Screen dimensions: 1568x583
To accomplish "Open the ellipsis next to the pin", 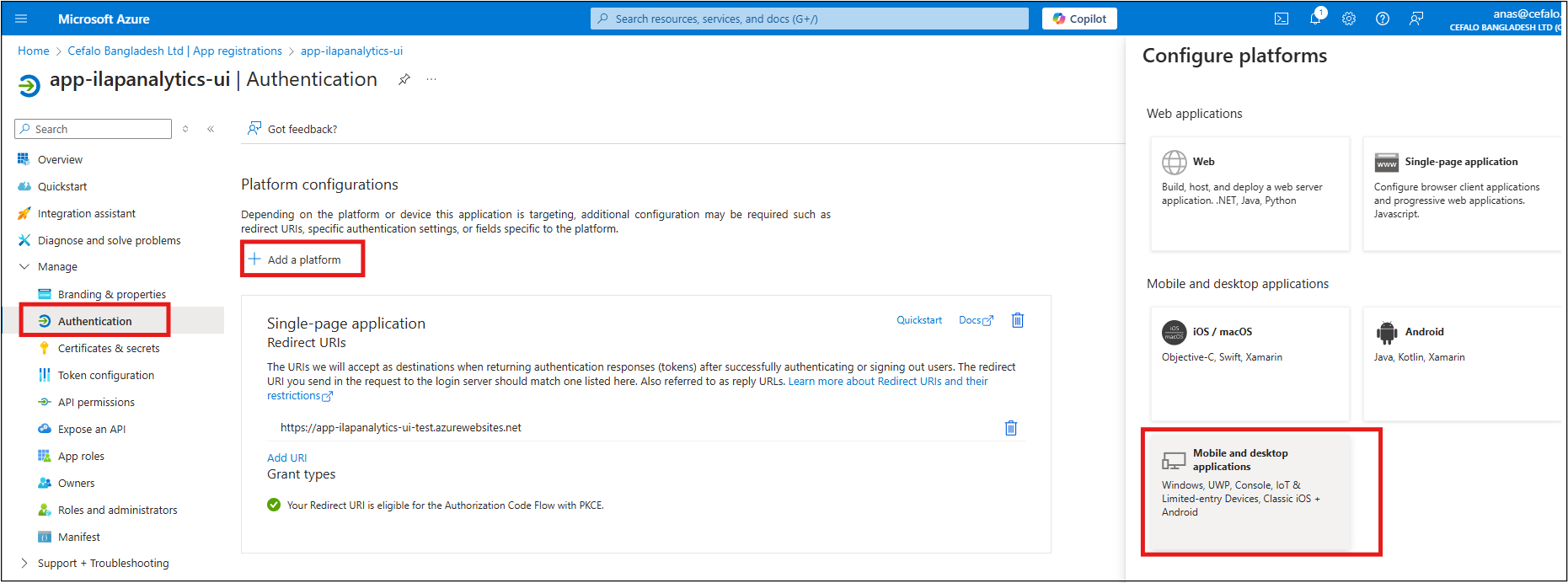I will tap(431, 79).
